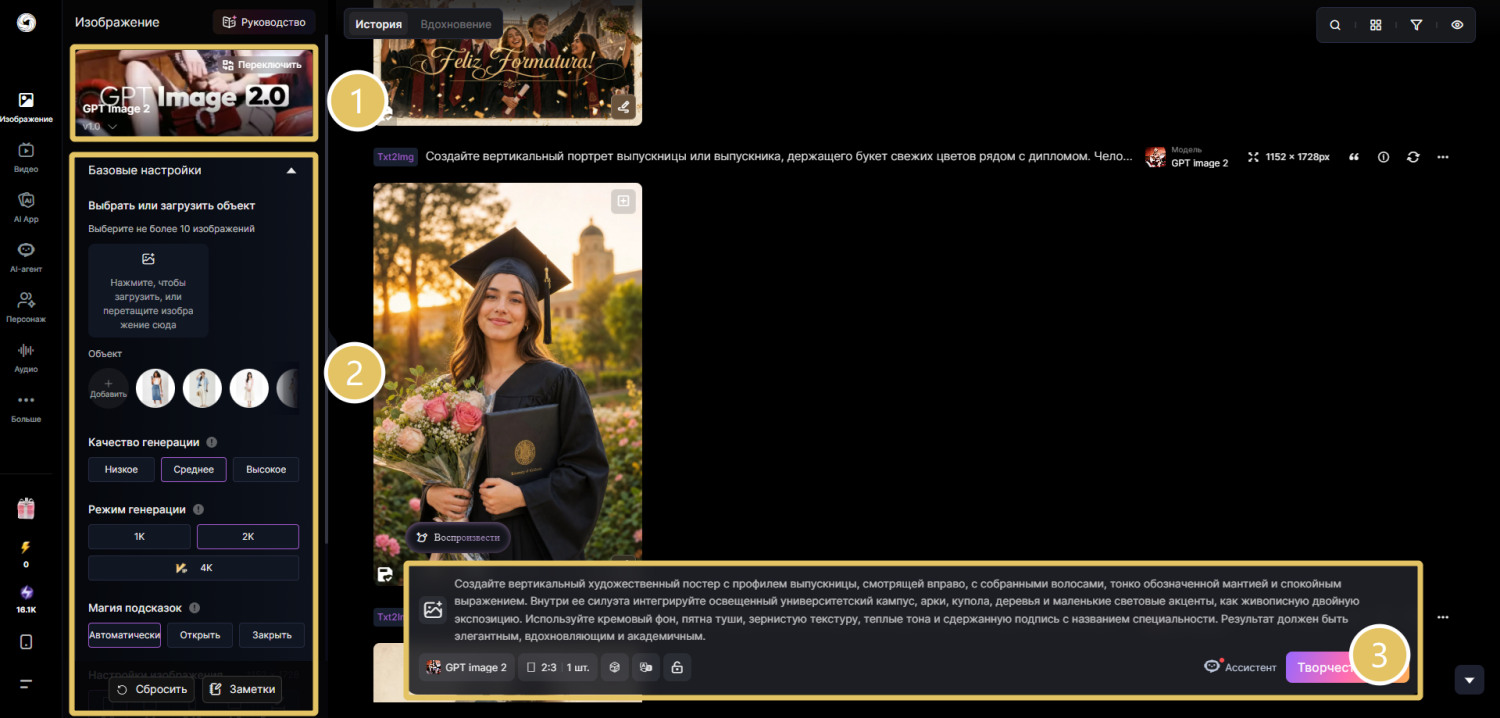Click the edit brush icon on Feliz Formatura image
1500x718 pixels.
click(x=624, y=107)
